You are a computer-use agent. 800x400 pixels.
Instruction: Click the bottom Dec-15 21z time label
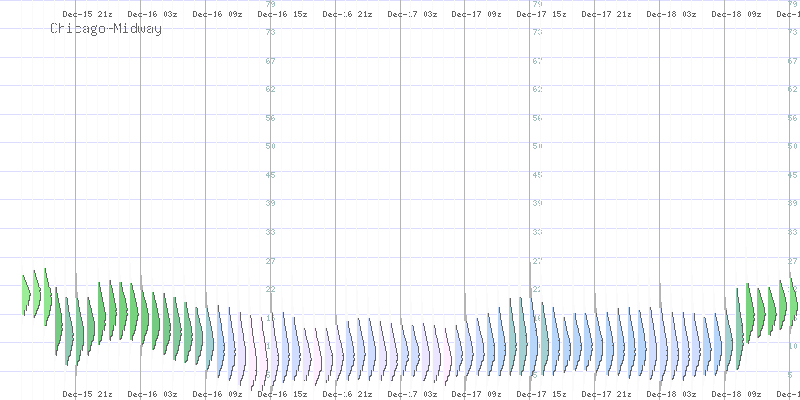pos(87,395)
